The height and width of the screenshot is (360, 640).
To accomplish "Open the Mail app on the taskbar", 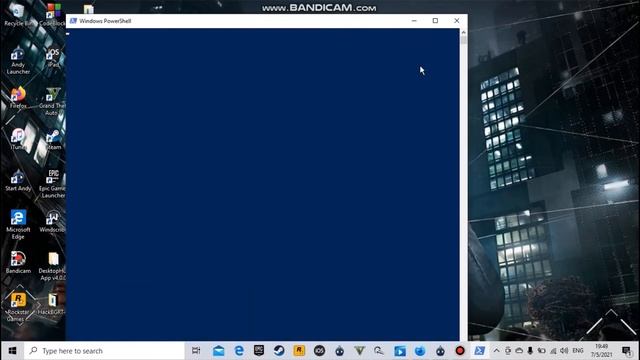I will coord(218,351).
